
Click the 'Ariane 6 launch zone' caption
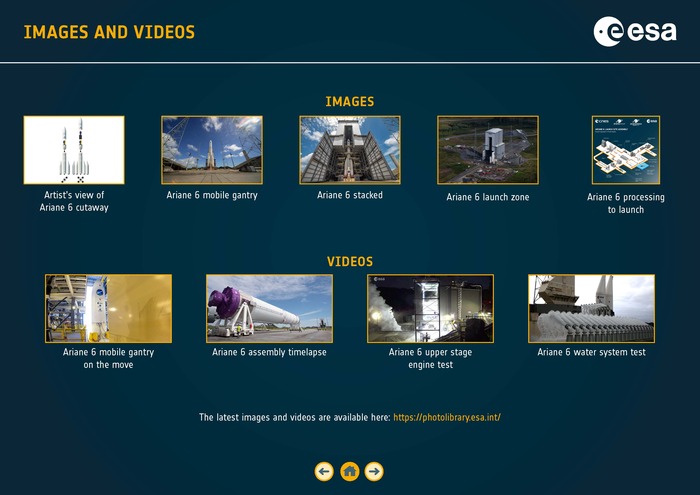(x=488, y=197)
